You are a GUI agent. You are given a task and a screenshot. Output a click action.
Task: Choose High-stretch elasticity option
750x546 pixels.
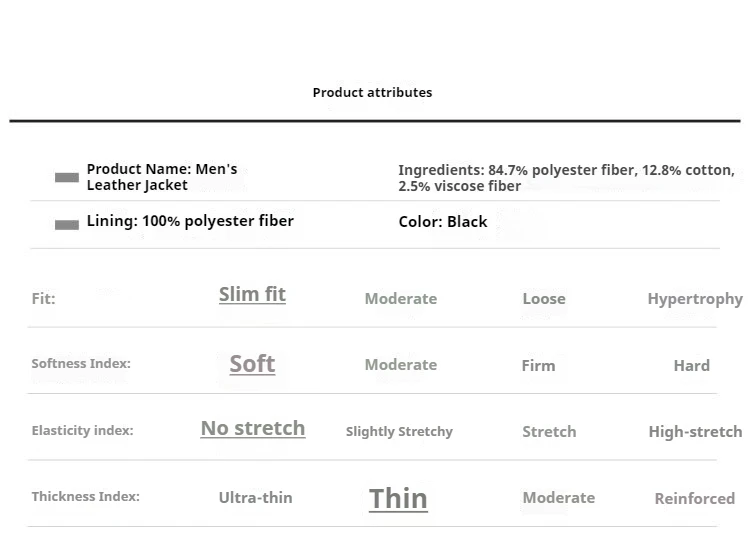(x=694, y=431)
